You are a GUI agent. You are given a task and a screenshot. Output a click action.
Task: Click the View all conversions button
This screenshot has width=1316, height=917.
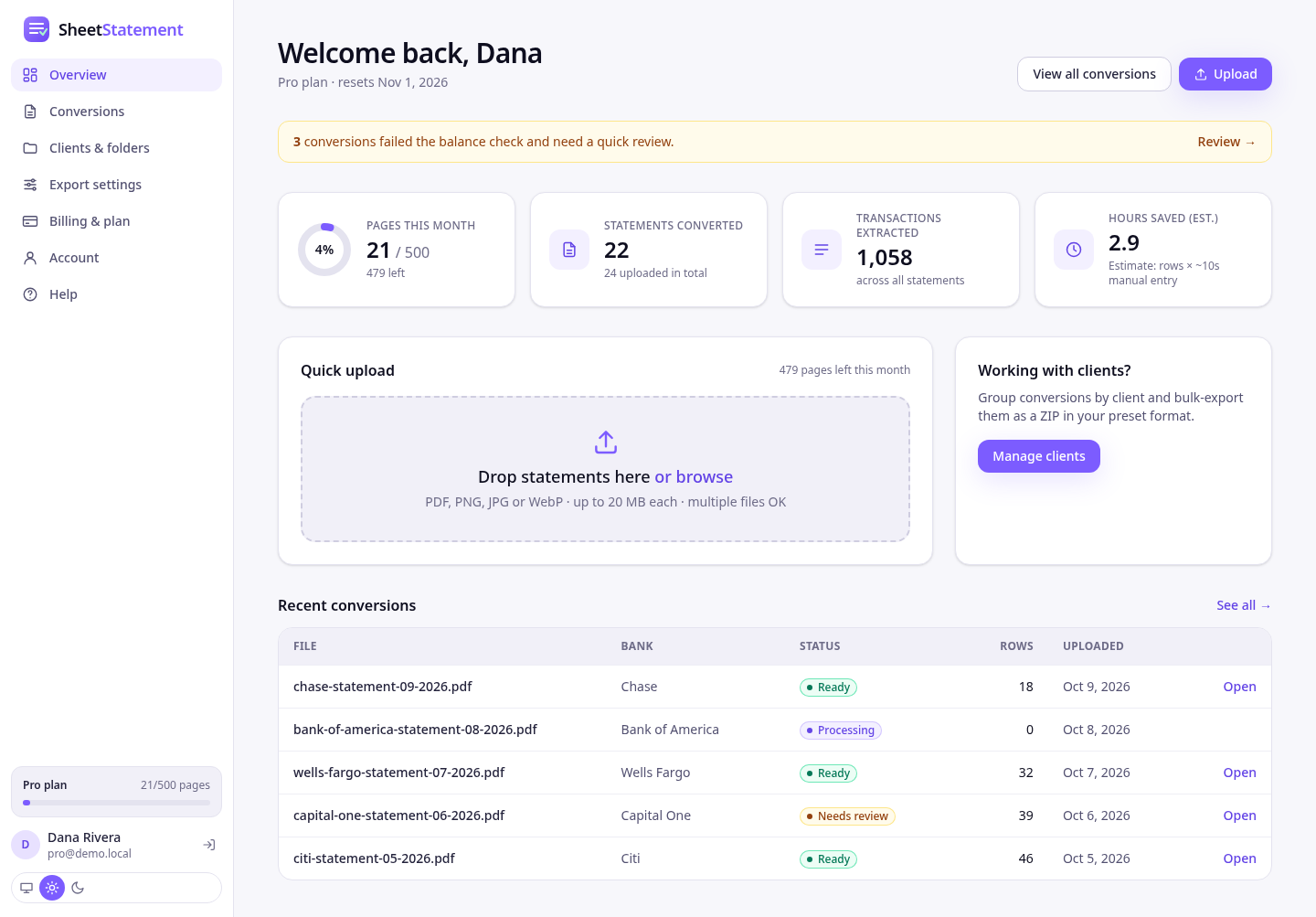click(x=1094, y=74)
